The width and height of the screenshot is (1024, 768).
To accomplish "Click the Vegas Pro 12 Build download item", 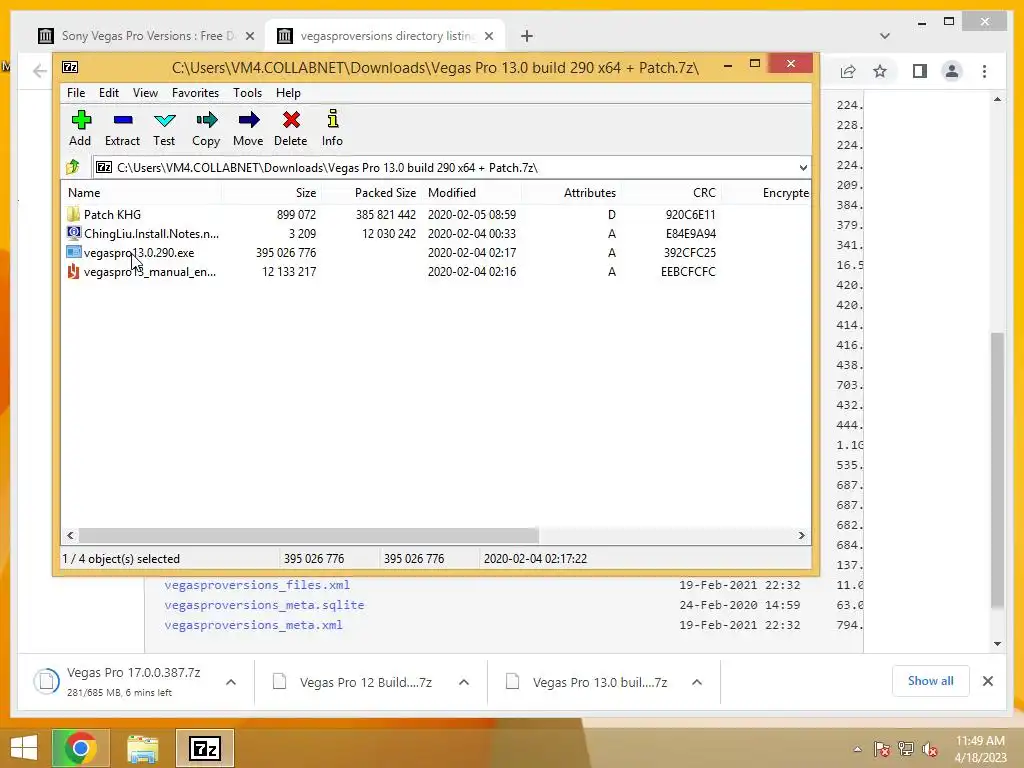I will (x=366, y=682).
